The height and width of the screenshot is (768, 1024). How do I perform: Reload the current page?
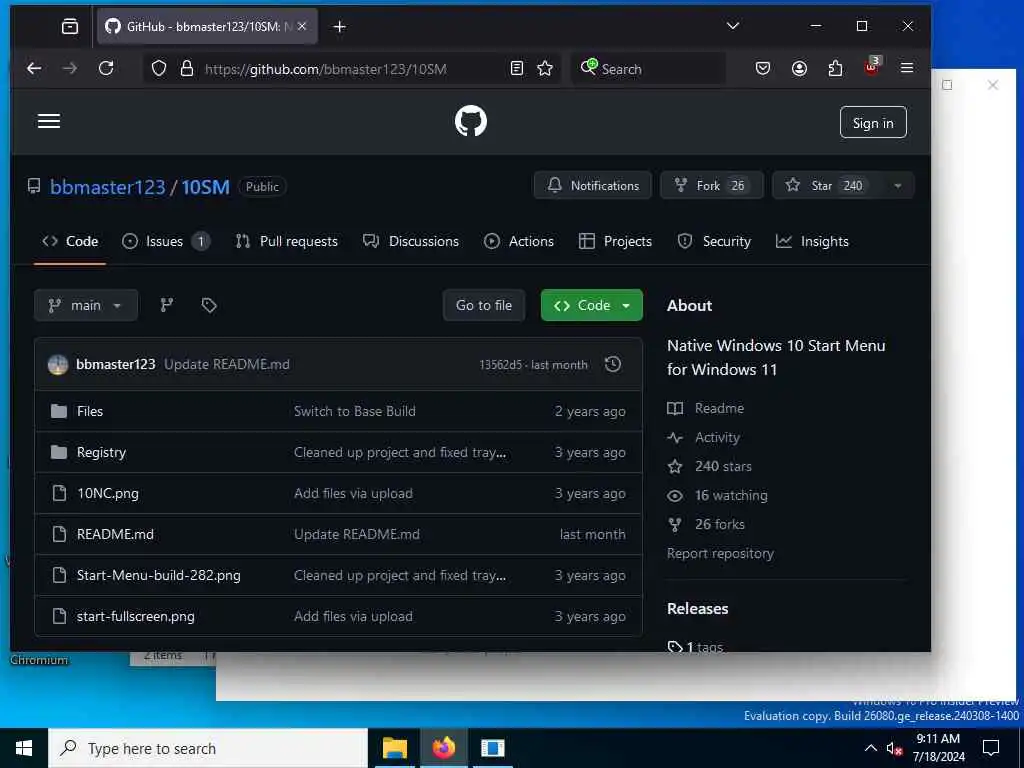click(106, 69)
